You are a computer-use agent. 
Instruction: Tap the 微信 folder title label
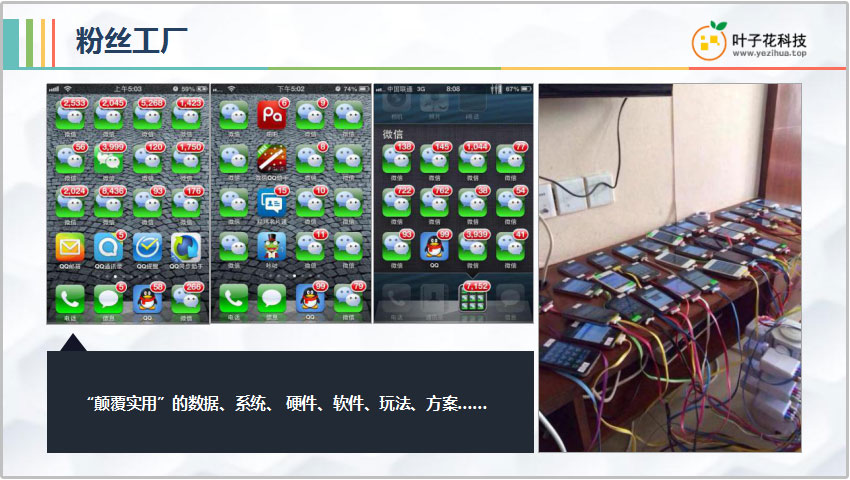[x=393, y=135]
